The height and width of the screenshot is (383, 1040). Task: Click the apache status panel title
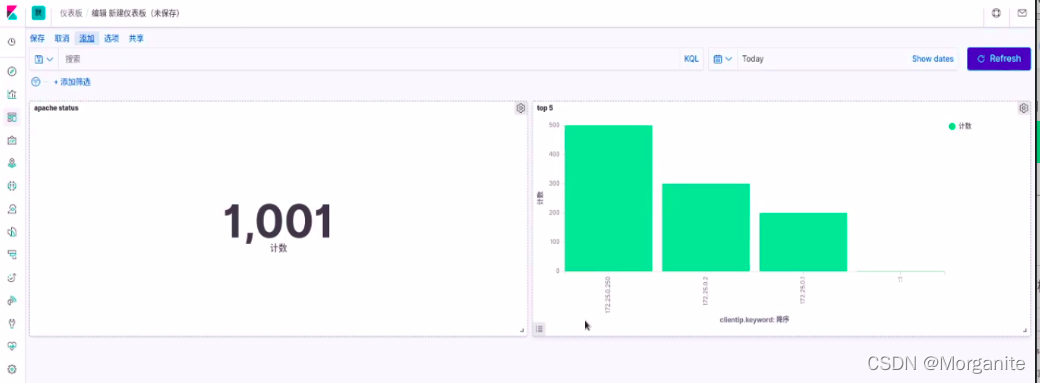tap(56, 108)
